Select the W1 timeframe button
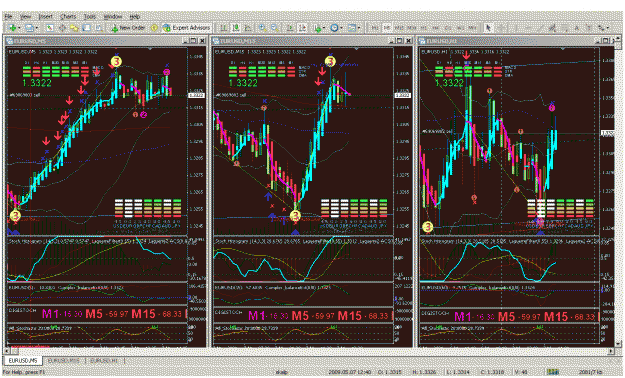This screenshot has height=378, width=625. click(x=460, y=28)
